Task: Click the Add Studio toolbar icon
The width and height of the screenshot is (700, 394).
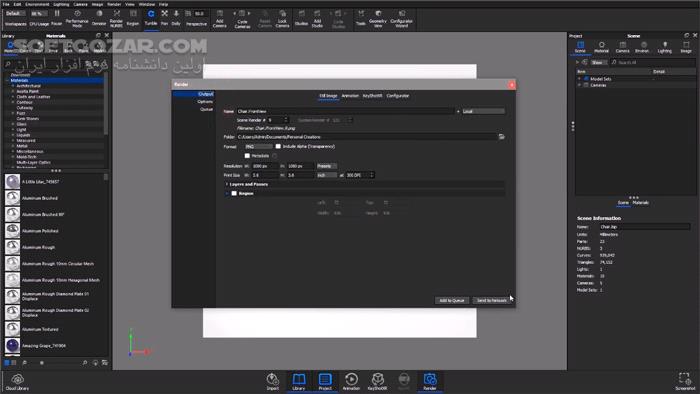Action: 317,18
